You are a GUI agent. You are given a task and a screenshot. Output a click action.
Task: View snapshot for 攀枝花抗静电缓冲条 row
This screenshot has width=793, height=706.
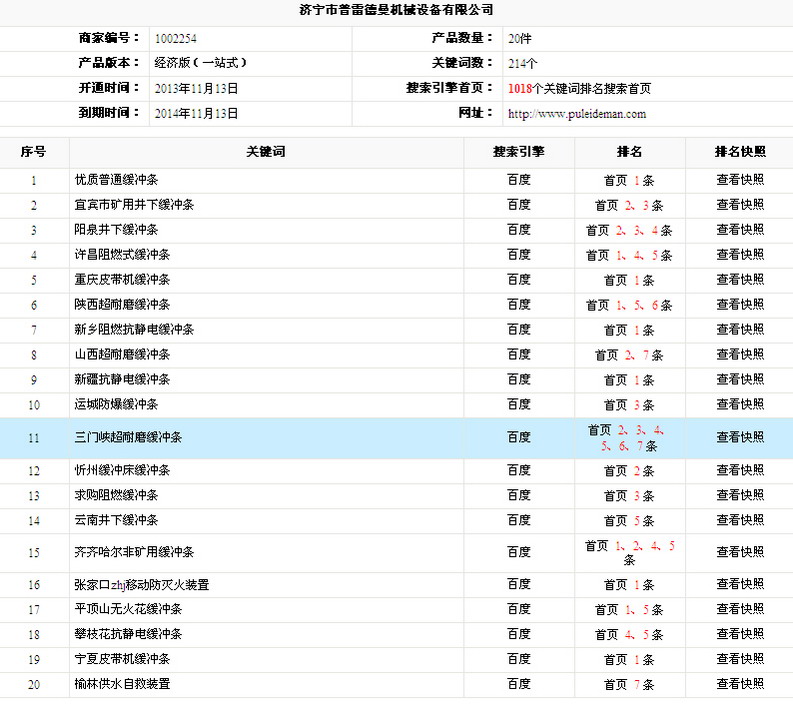click(740, 634)
